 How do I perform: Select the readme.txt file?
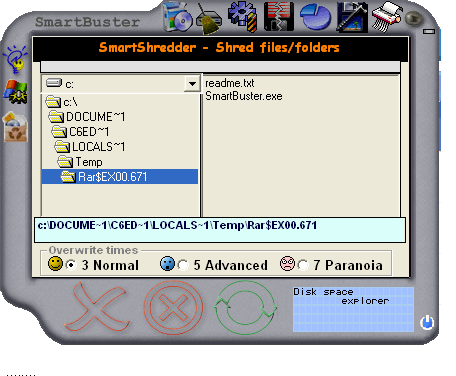[x=230, y=83]
